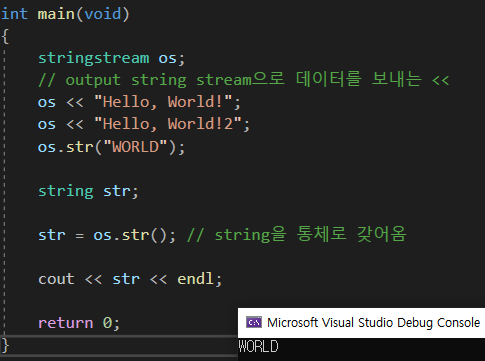Click the line os << "Hello, World!";
The image size is (485, 361).
[139, 102]
